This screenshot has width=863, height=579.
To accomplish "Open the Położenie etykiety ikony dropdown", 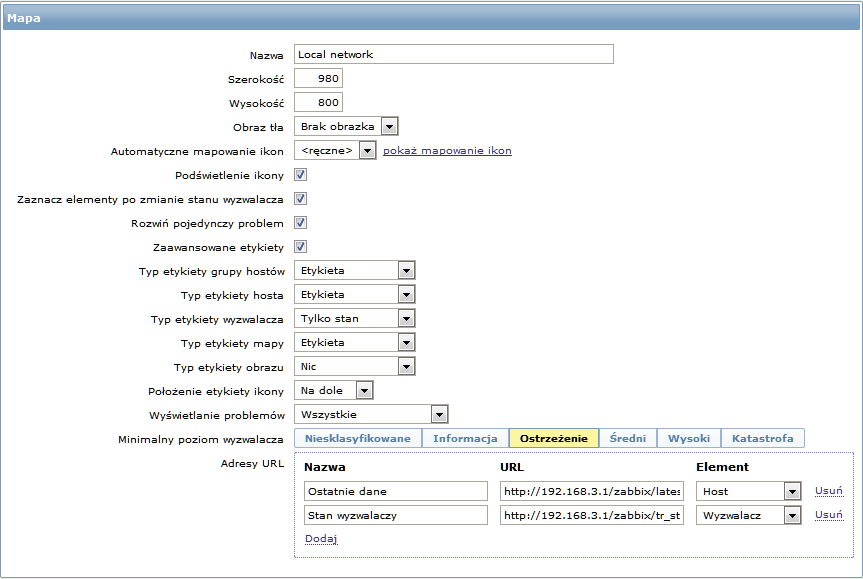I will pyautogui.click(x=334, y=390).
